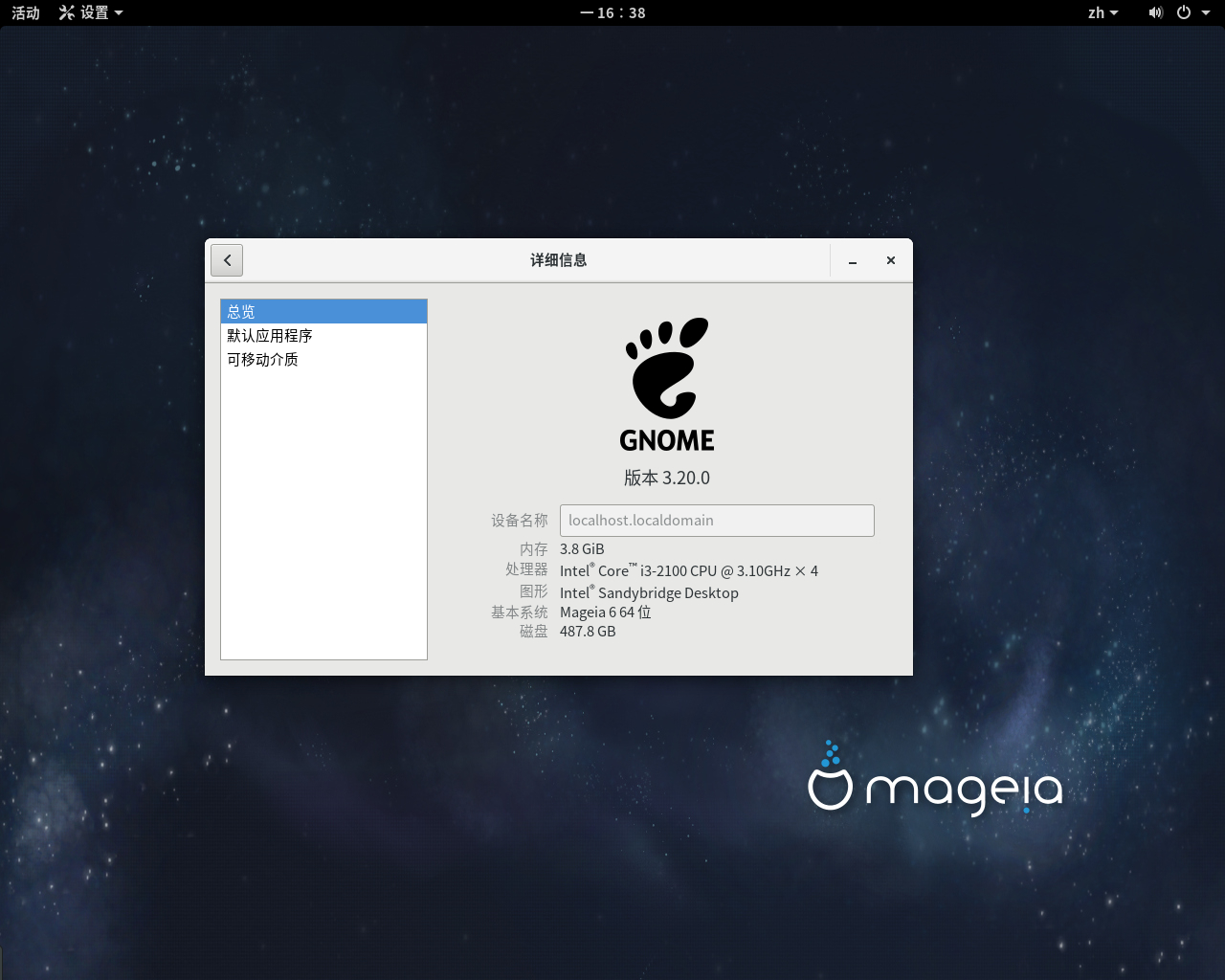Minimize the 详细信息 window
This screenshot has width=1225, height=980.
pyautogui.click(x=852, y=260)
